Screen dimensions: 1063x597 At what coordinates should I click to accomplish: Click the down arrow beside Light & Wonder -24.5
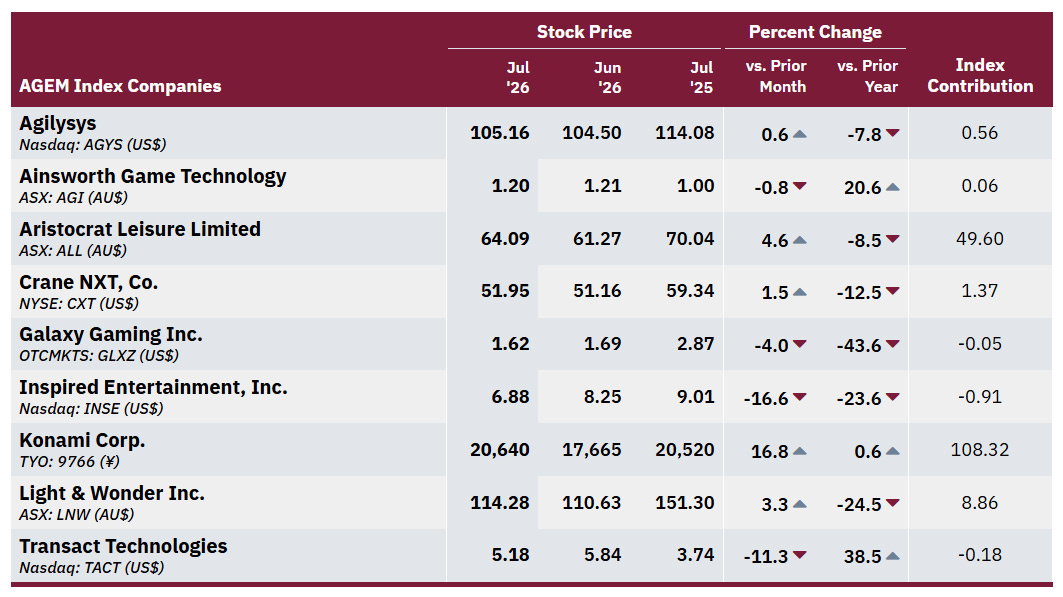[892, 503]
